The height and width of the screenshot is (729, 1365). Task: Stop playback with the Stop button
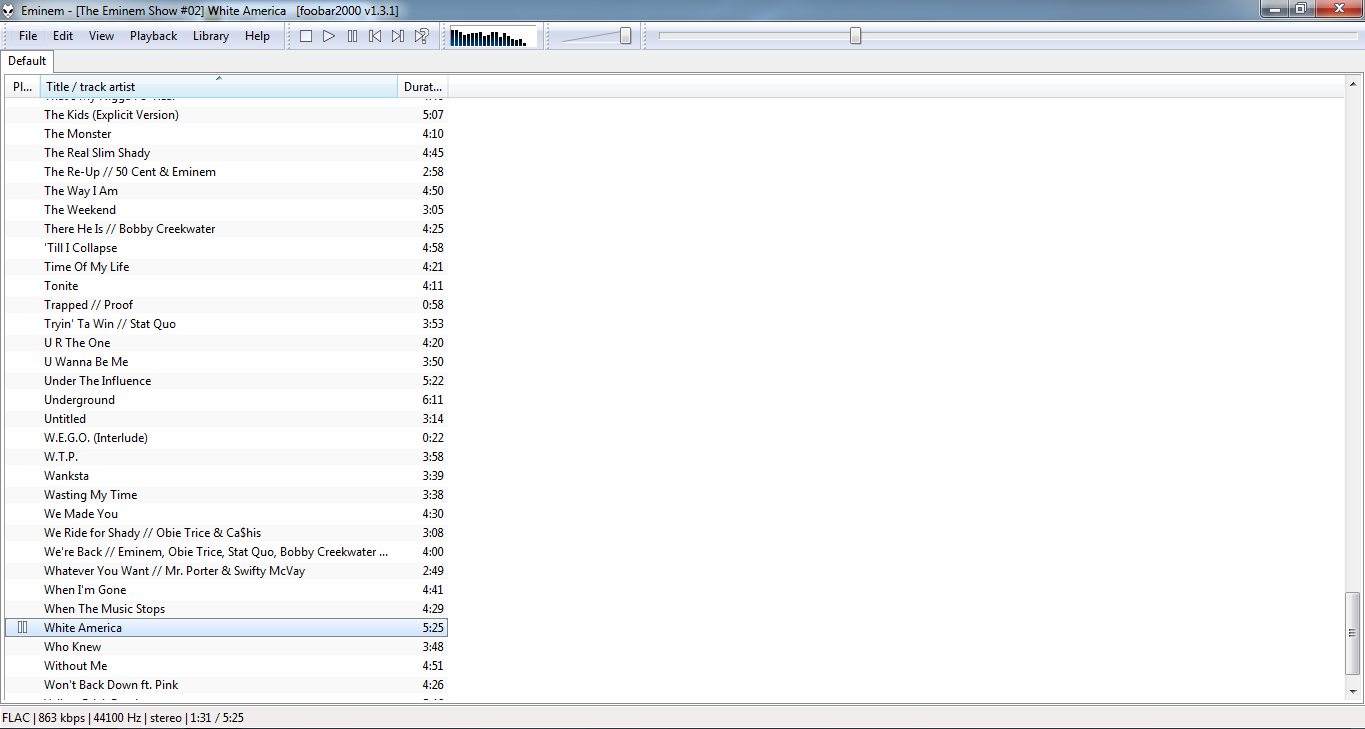pos(306,36)
